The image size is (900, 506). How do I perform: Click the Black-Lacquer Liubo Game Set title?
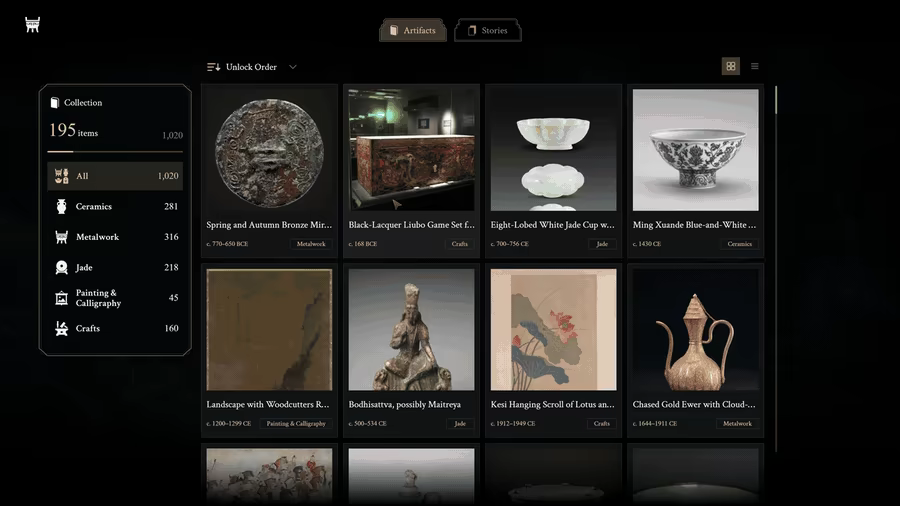[x=412, y=225]
